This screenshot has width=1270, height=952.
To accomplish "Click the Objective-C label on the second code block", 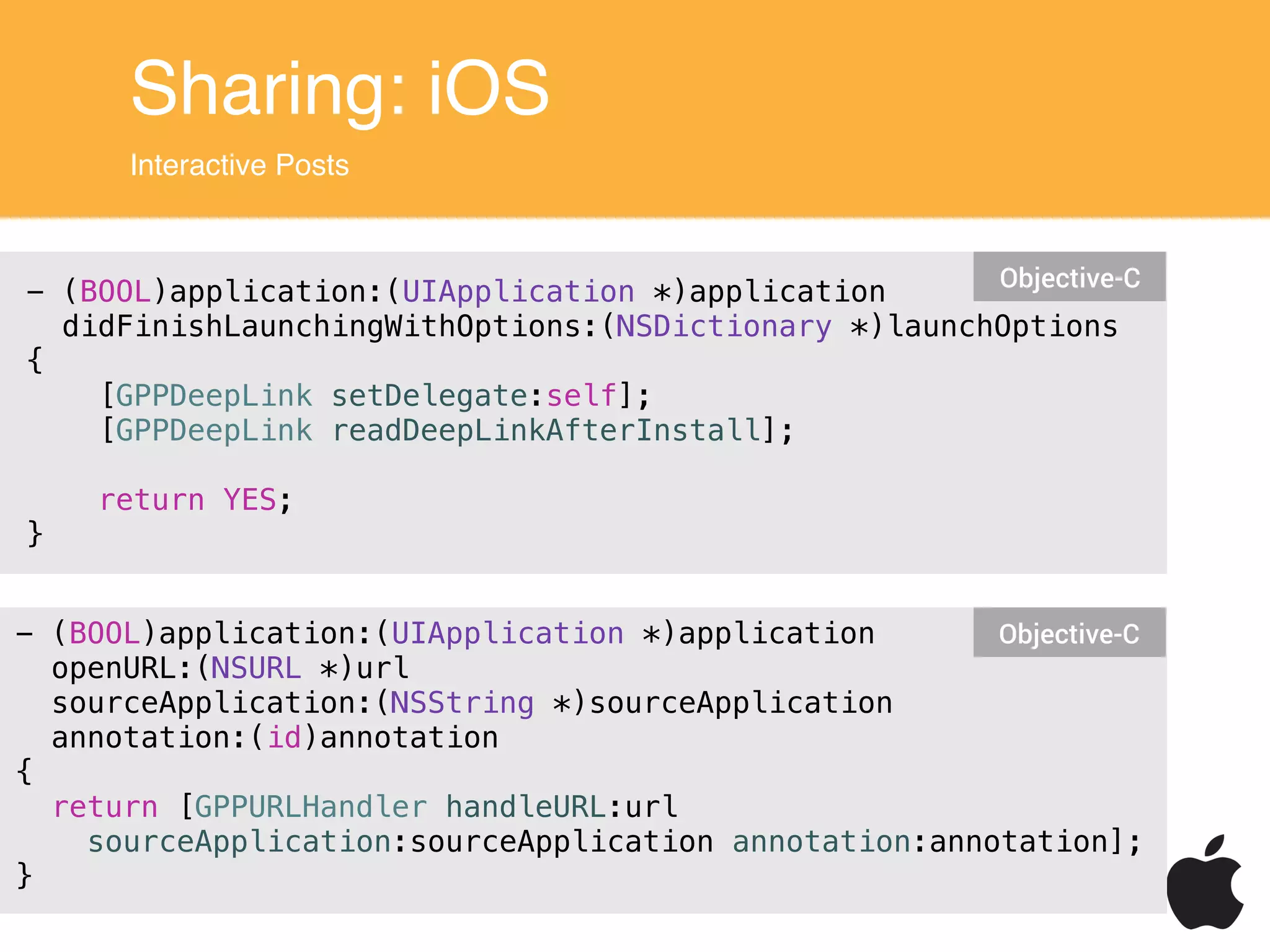I will (x=1070, y=633).
